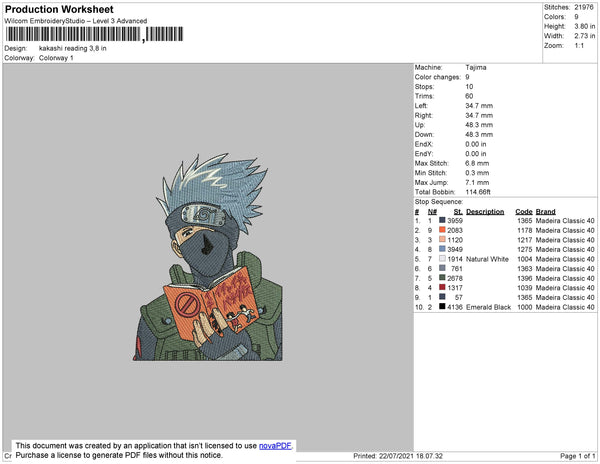This screenshot has width=600, height=464.
Task: Select the Emerald Black thread swatch
Action: click(442, 306)
